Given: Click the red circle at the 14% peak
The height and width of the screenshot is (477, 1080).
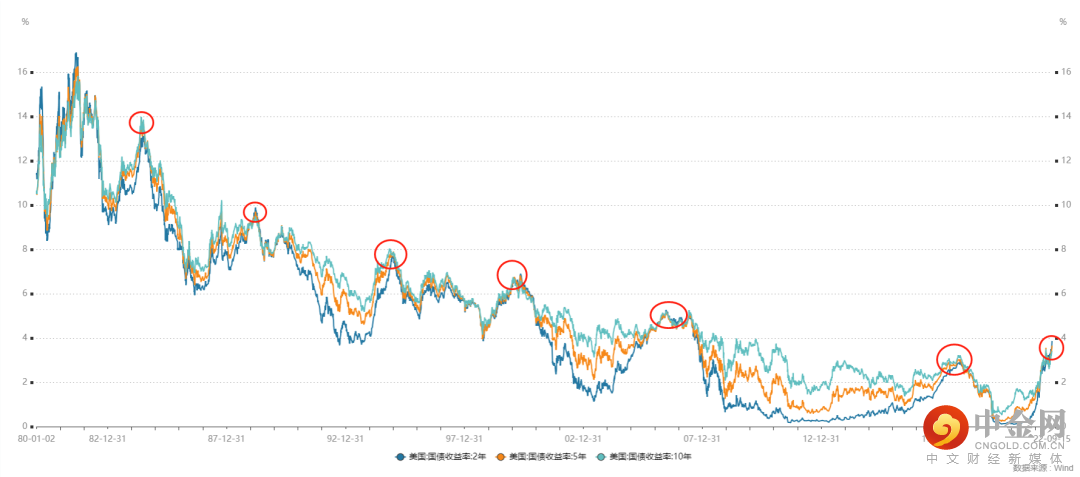Looking at the screenshot, I should [142, 122].
